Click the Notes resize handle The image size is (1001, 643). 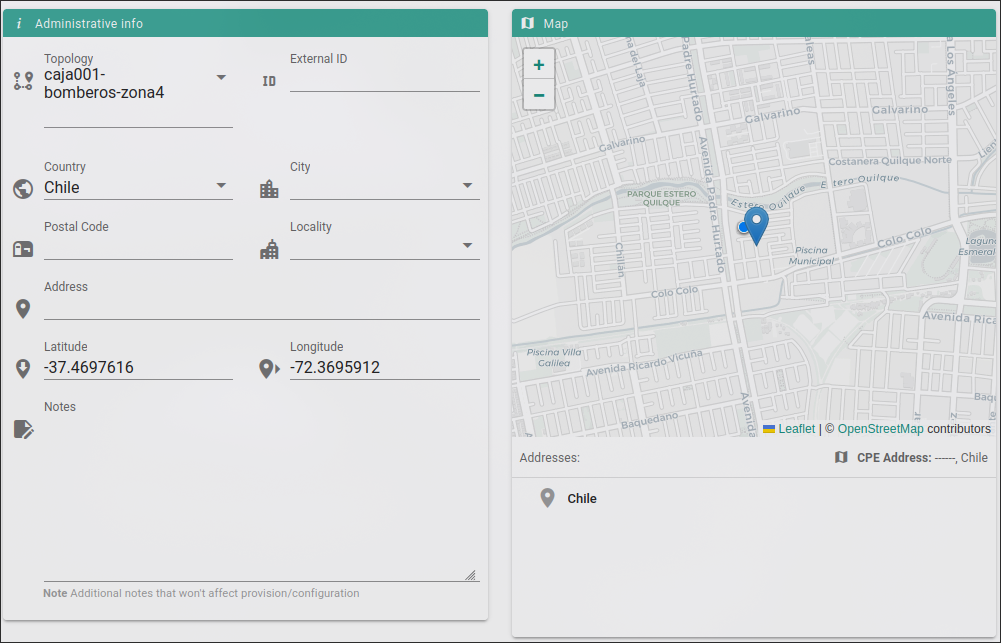coord(470,575)
